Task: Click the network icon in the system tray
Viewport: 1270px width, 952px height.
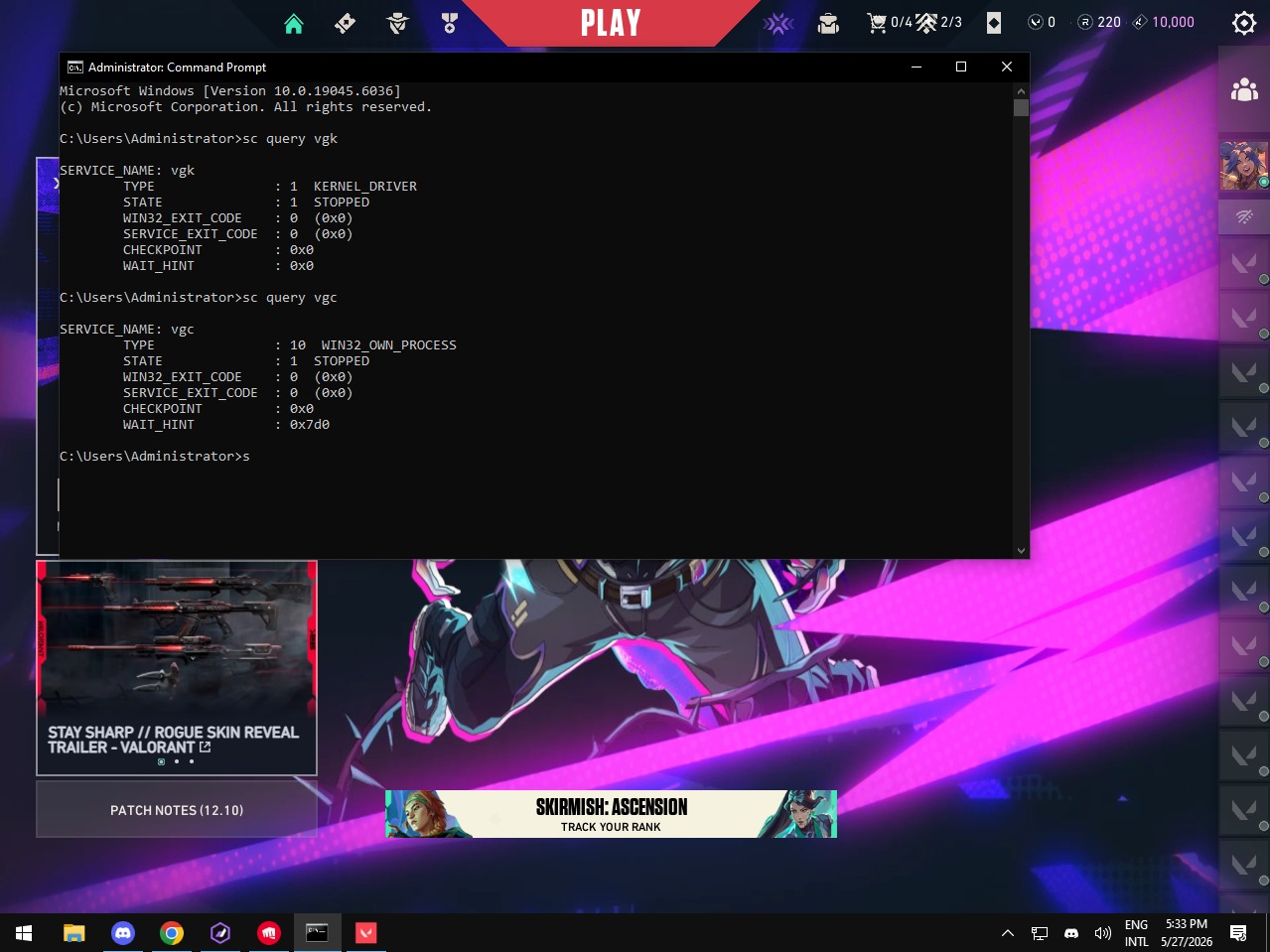Action: click(x=1040, y=933)
